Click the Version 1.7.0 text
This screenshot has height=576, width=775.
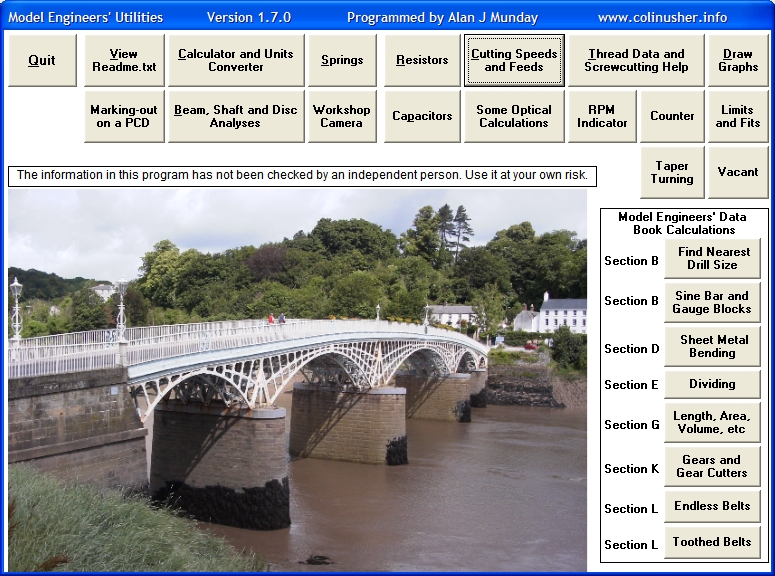249,18
